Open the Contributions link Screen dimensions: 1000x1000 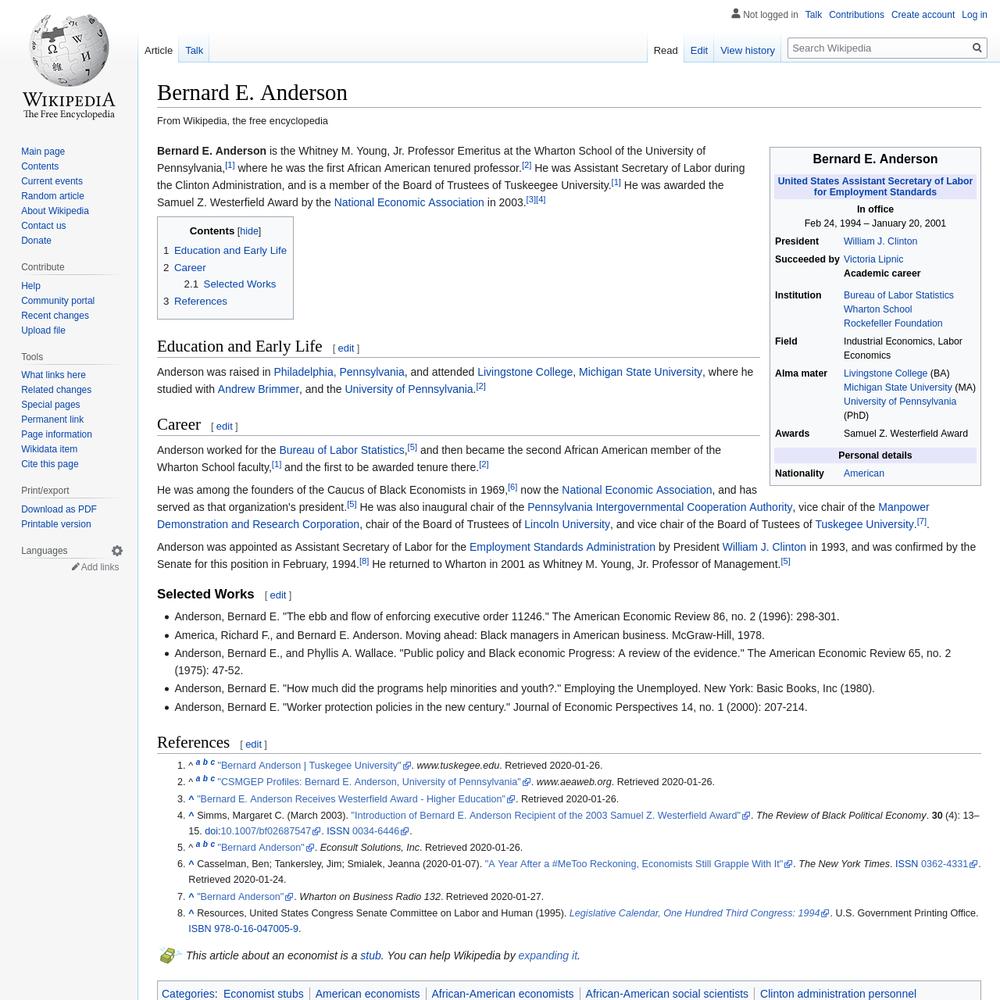(856, 15)
